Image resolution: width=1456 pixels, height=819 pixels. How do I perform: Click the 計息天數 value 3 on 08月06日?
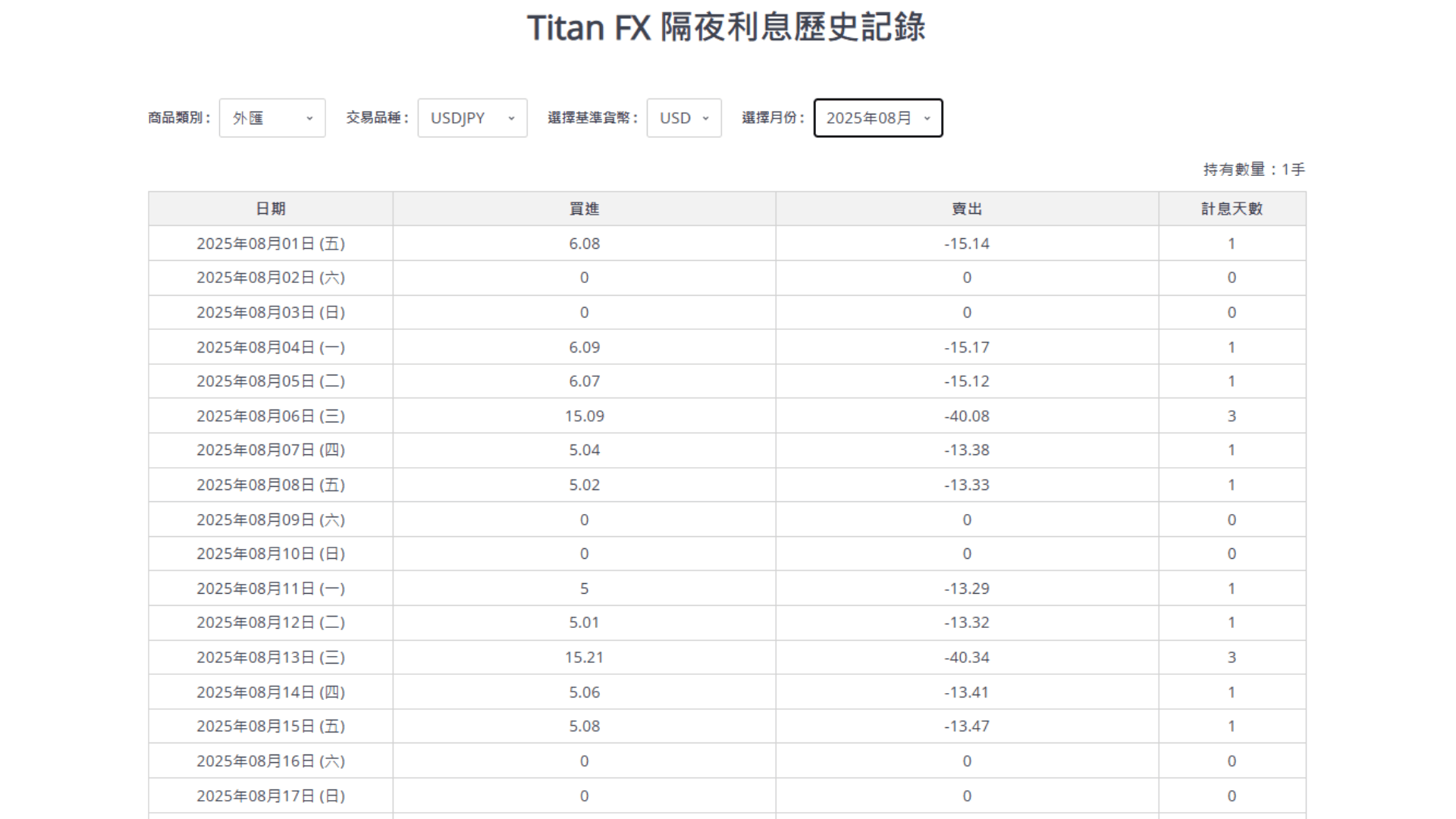click(x=1231, y=416)
